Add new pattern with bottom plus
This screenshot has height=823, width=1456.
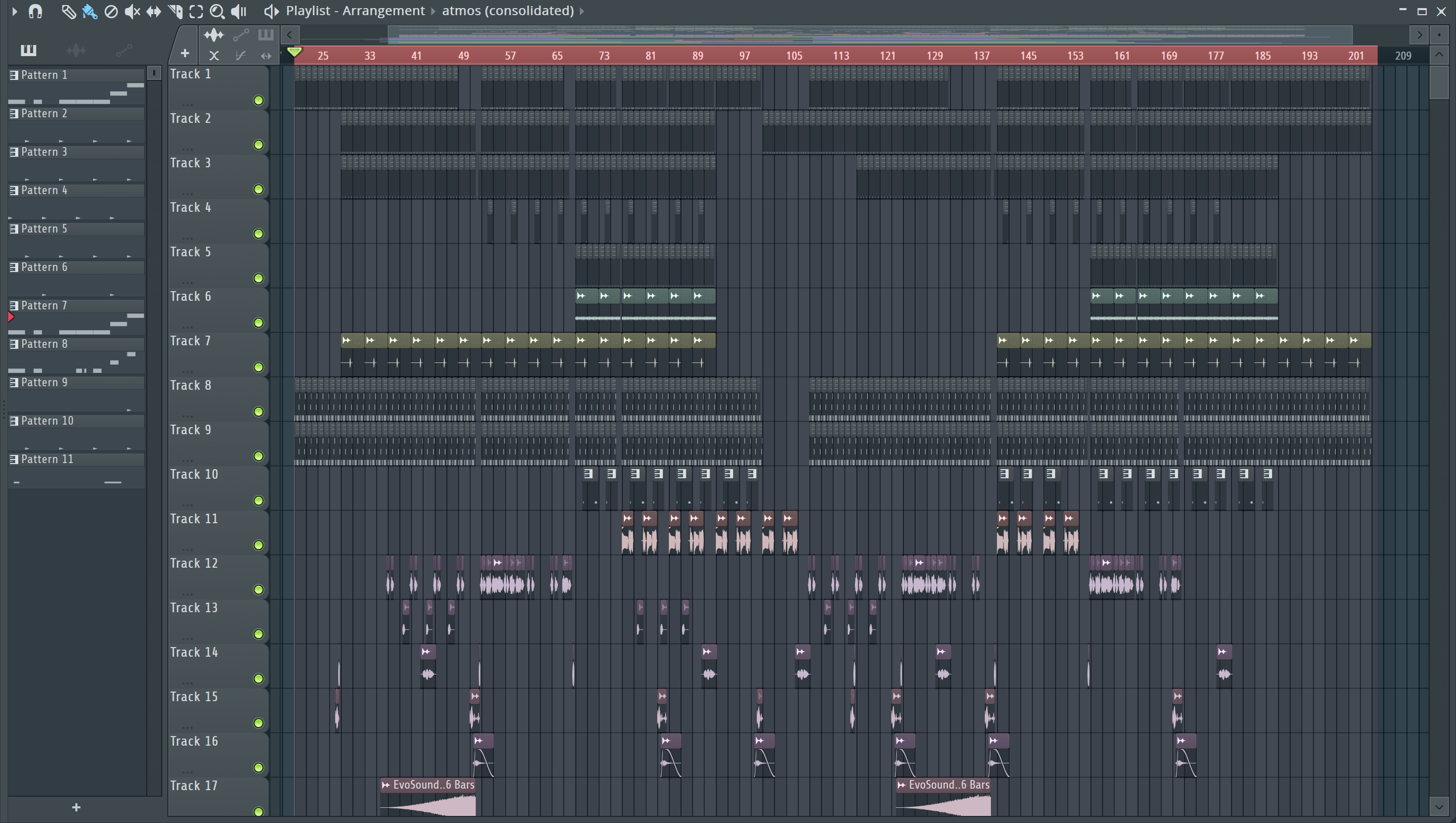[x=76, y=807]
